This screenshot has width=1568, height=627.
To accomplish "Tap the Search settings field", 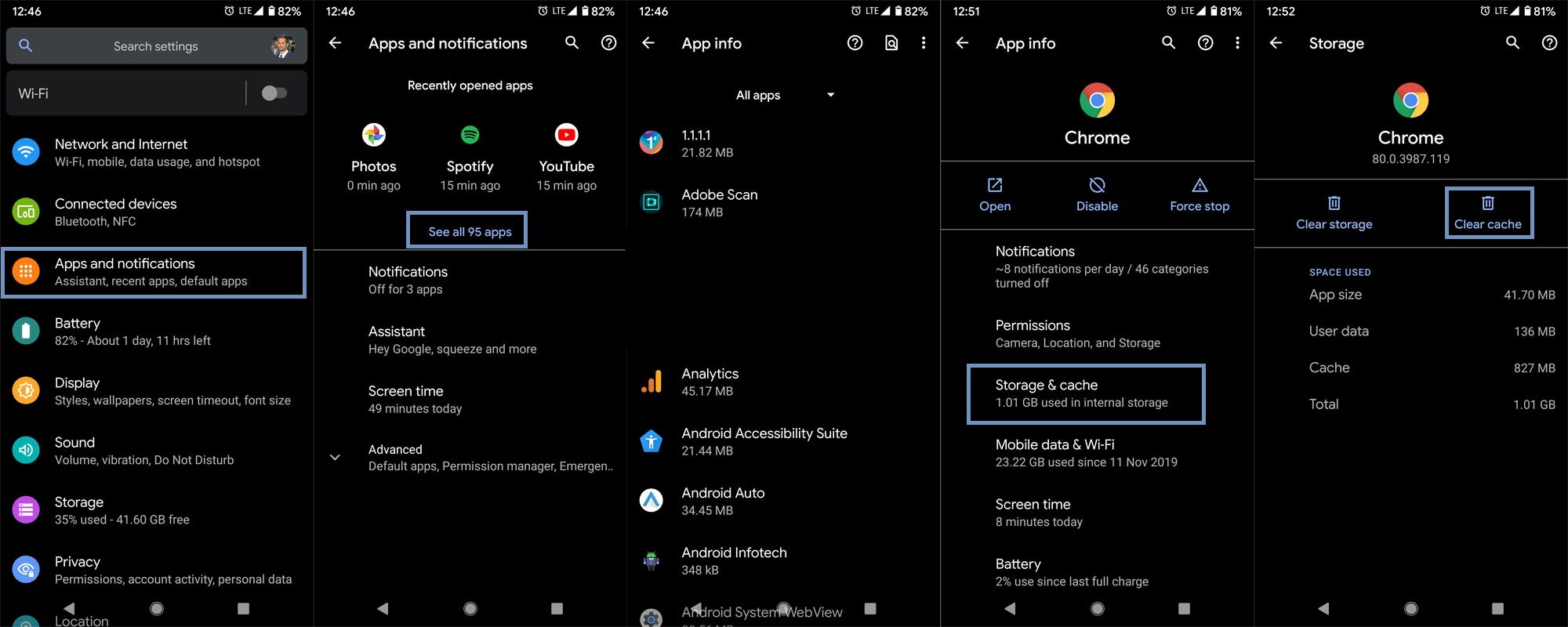I will [x=156, y=46].
